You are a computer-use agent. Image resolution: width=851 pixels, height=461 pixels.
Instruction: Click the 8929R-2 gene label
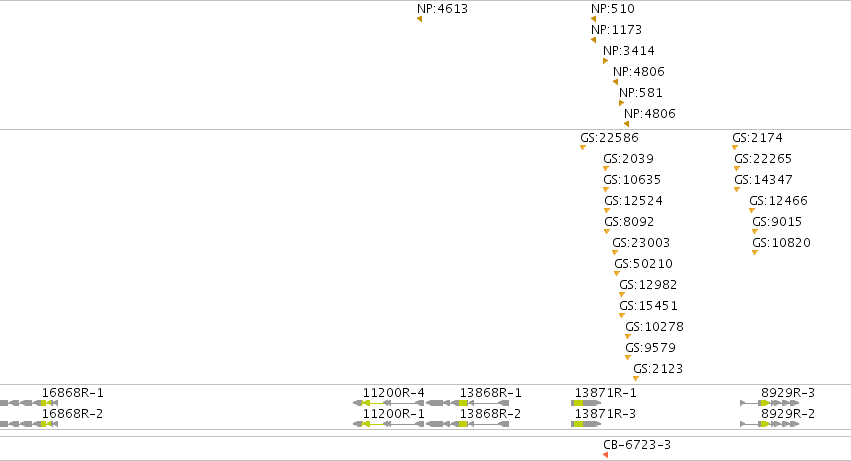tap(788, 414)
